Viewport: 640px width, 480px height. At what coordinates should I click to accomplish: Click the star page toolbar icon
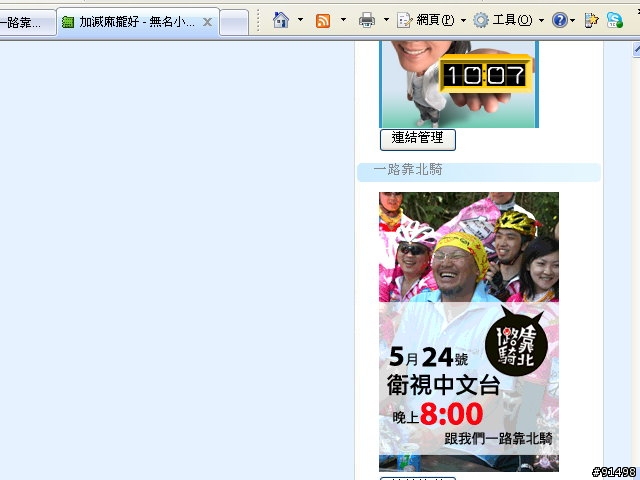(x=591, y=20)
